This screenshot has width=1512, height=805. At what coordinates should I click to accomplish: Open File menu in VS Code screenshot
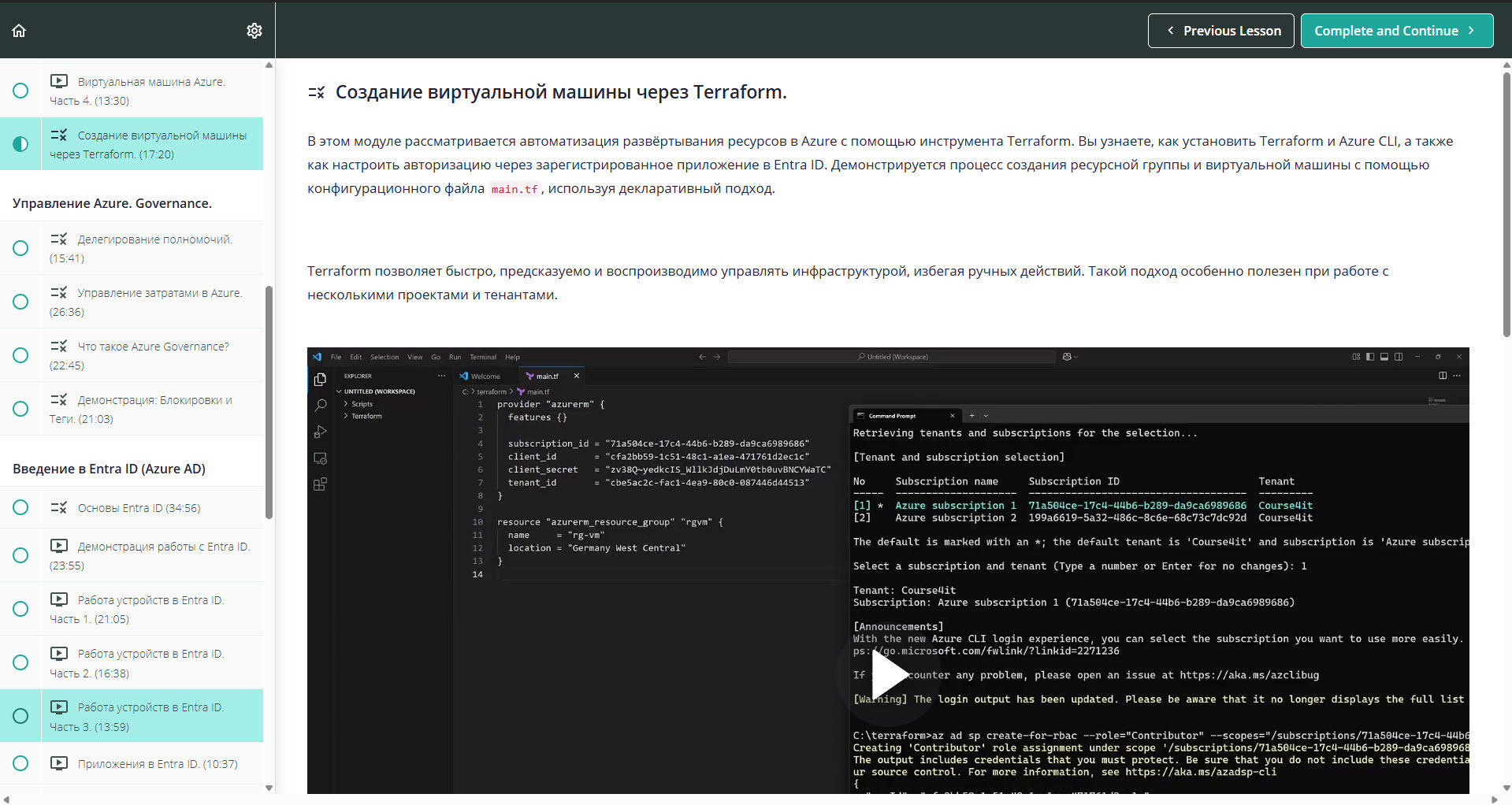(x=336, y=357)
